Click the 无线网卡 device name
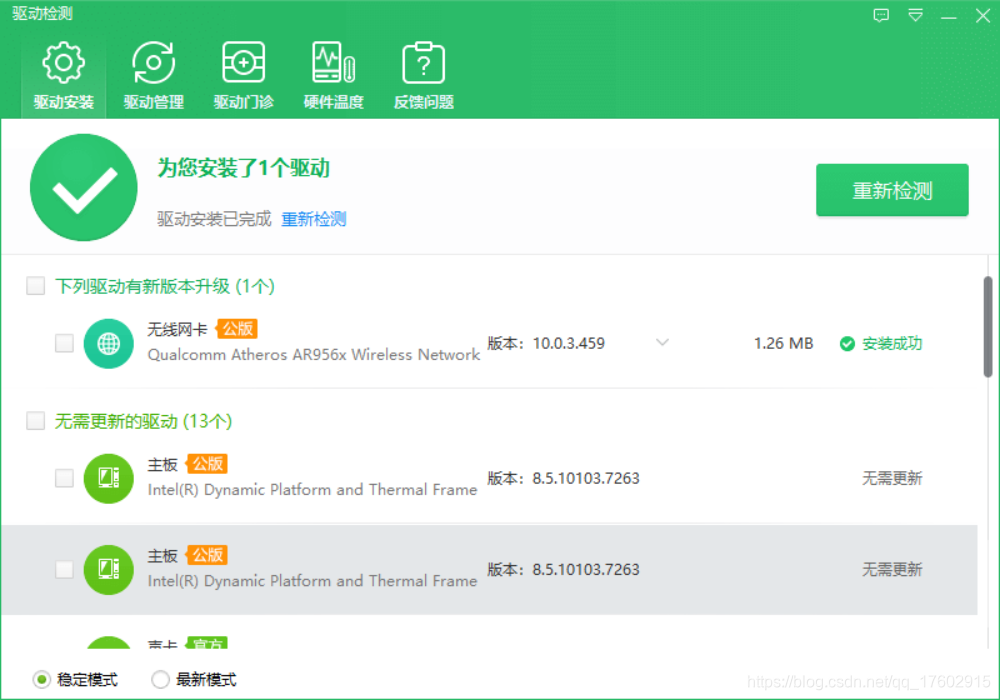 pyautogui.click(x=177, y=329)
